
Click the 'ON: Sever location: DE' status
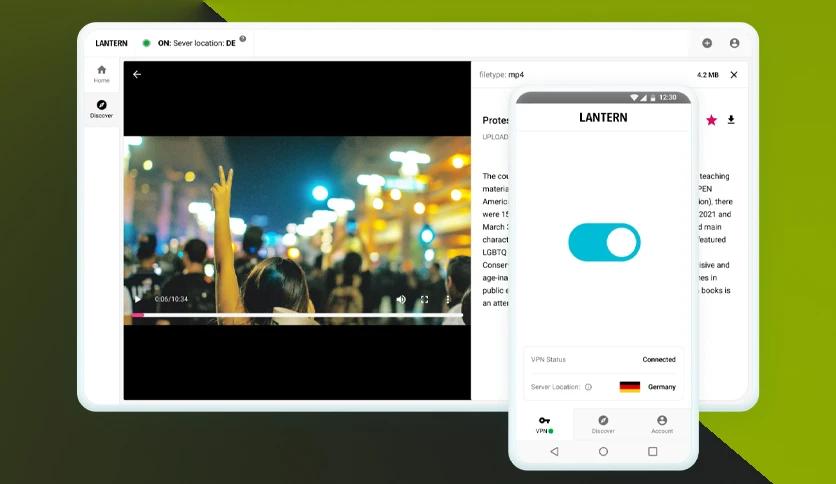tap(196, 43)
